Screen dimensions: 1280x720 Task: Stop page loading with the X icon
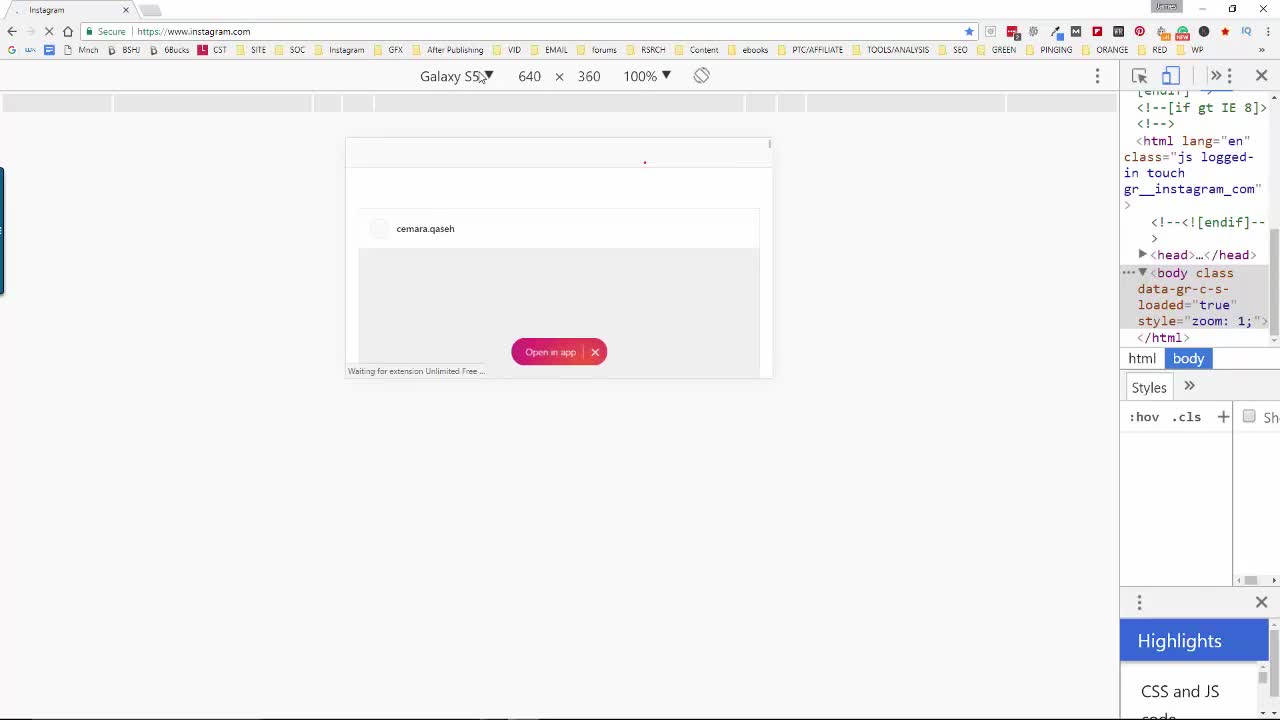coord(49,32)
